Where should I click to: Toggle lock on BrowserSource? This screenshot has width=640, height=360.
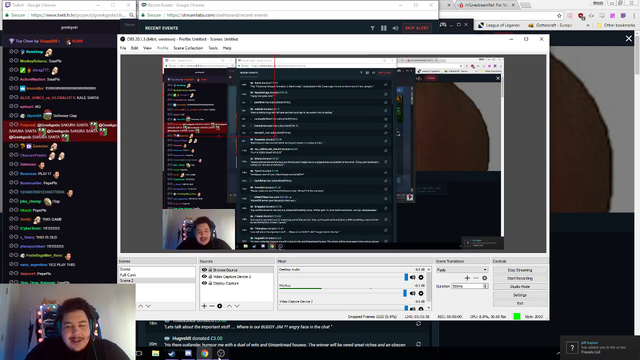click(210, 270)
